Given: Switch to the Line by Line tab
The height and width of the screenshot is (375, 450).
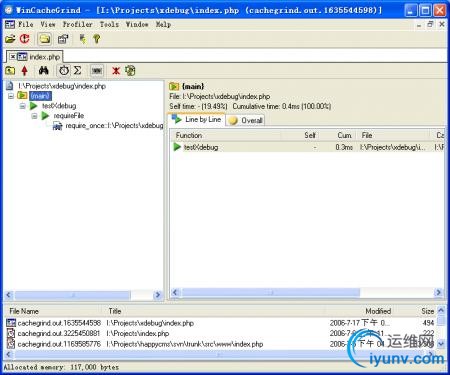Looking at the screenshot, I should (197, 119).
